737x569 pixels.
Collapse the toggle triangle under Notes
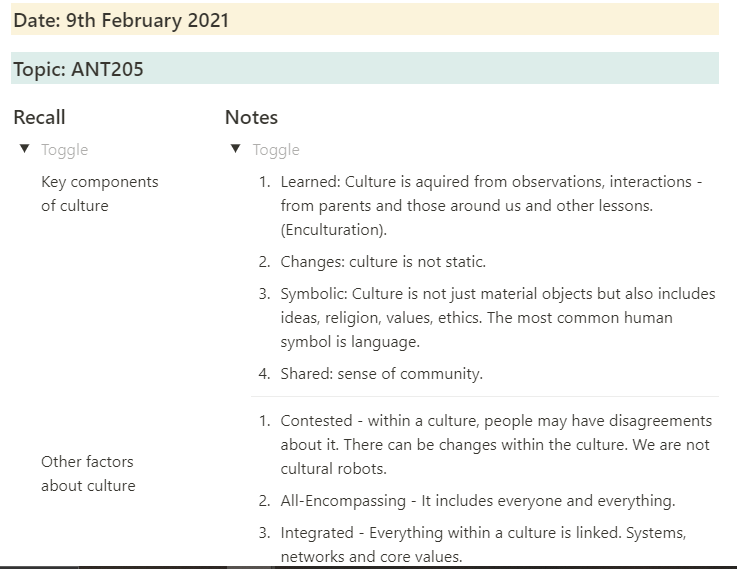pyautogui.click(x=235, y=149)
